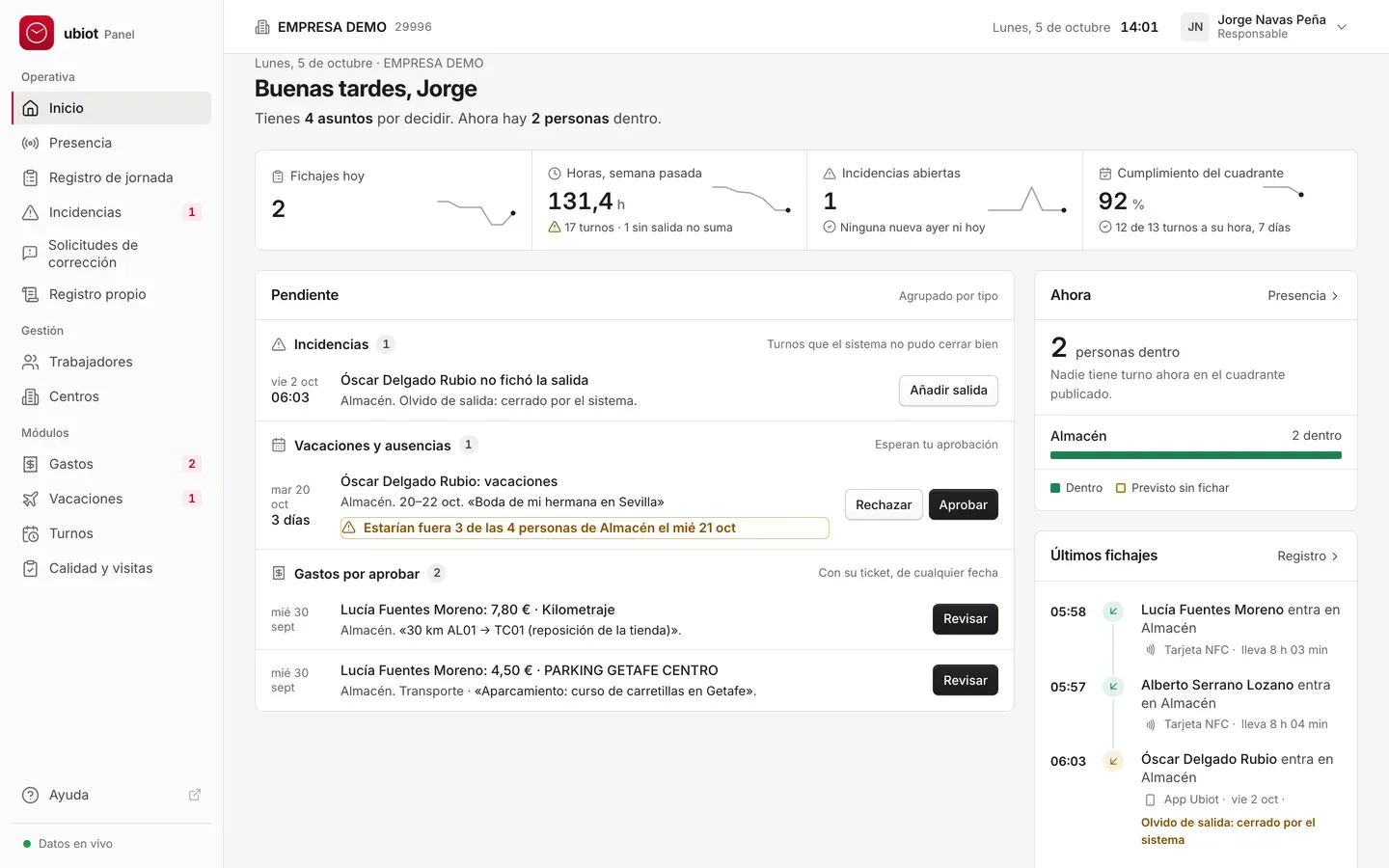Review the PARKING GETAFE CENTRO expense
This screenshot has height=868, width=1389.
click(x=966, y=680)
